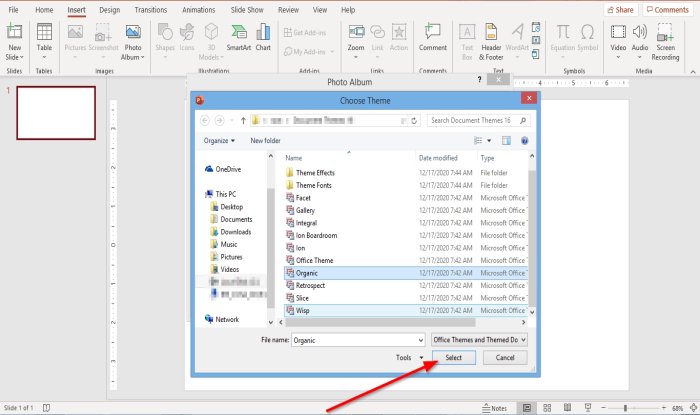The width and height of the screenshot is (700, 415).
Task: Expand the Photo Album dropdown arrow
Action: tap(143, 57)
